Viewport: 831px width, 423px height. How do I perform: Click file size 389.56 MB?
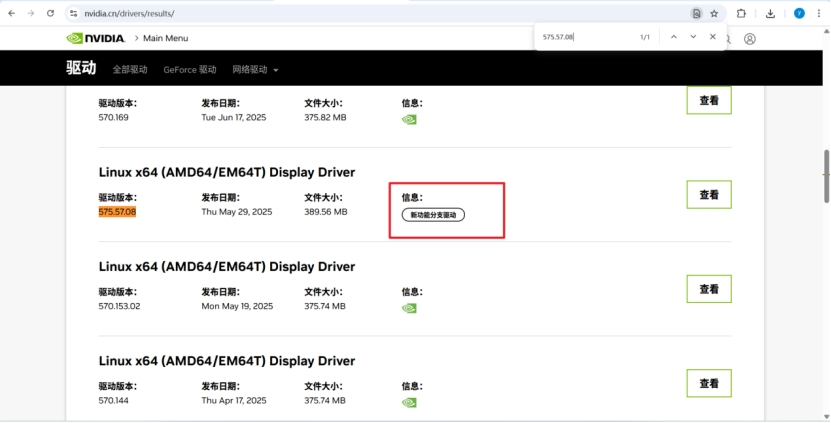click(326, 212)
